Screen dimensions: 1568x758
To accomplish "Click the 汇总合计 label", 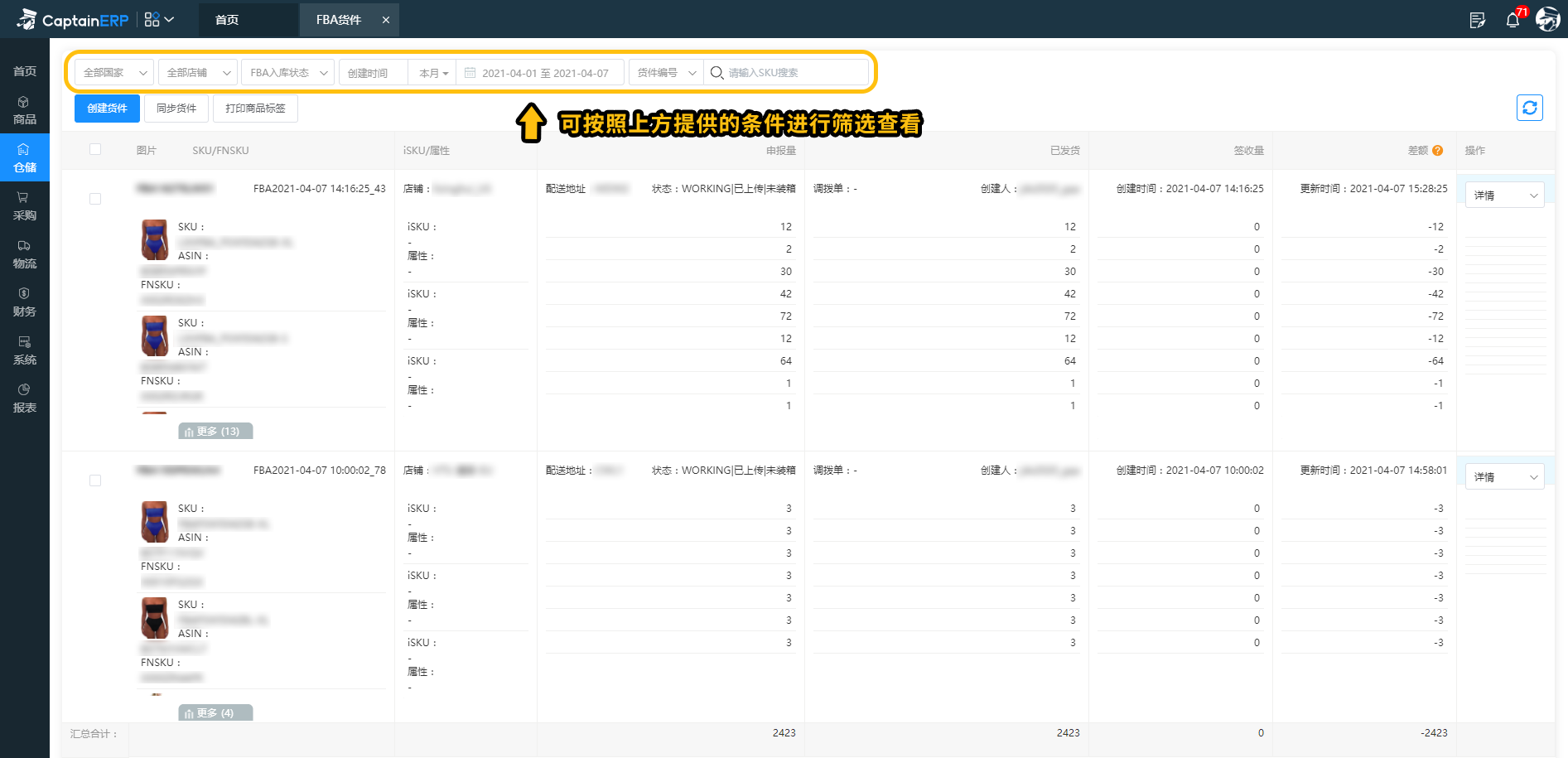I will click(94, 734).
